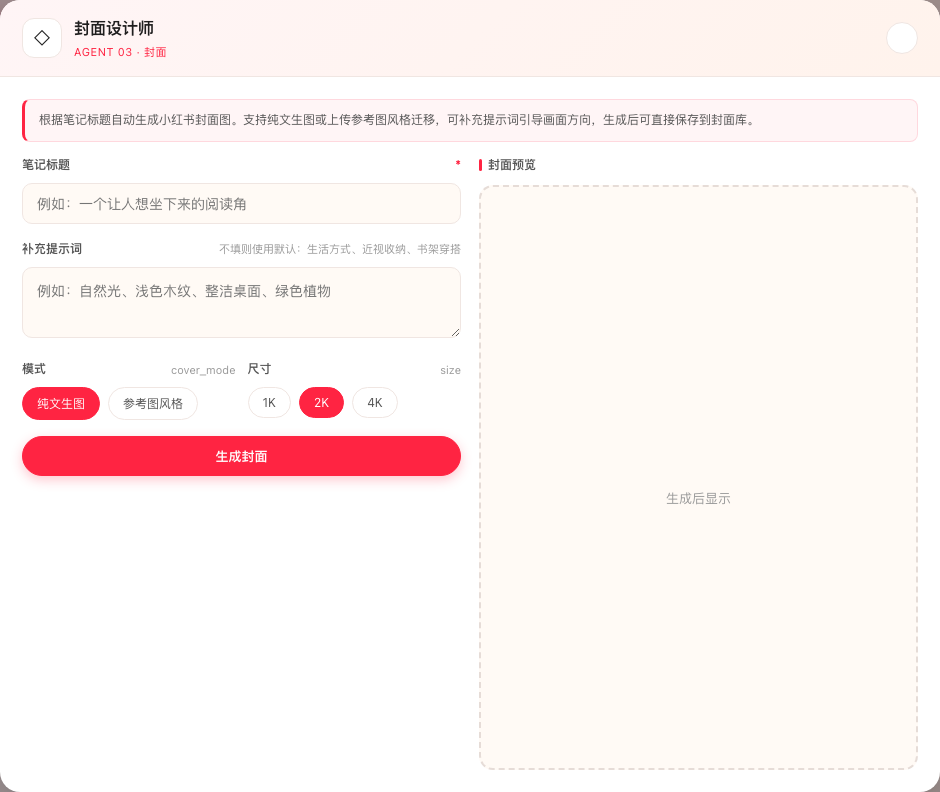The image size is (940, 792).
Task: Click the default hint 不填则使用默认 text
Action: click(x=340, y=249)
